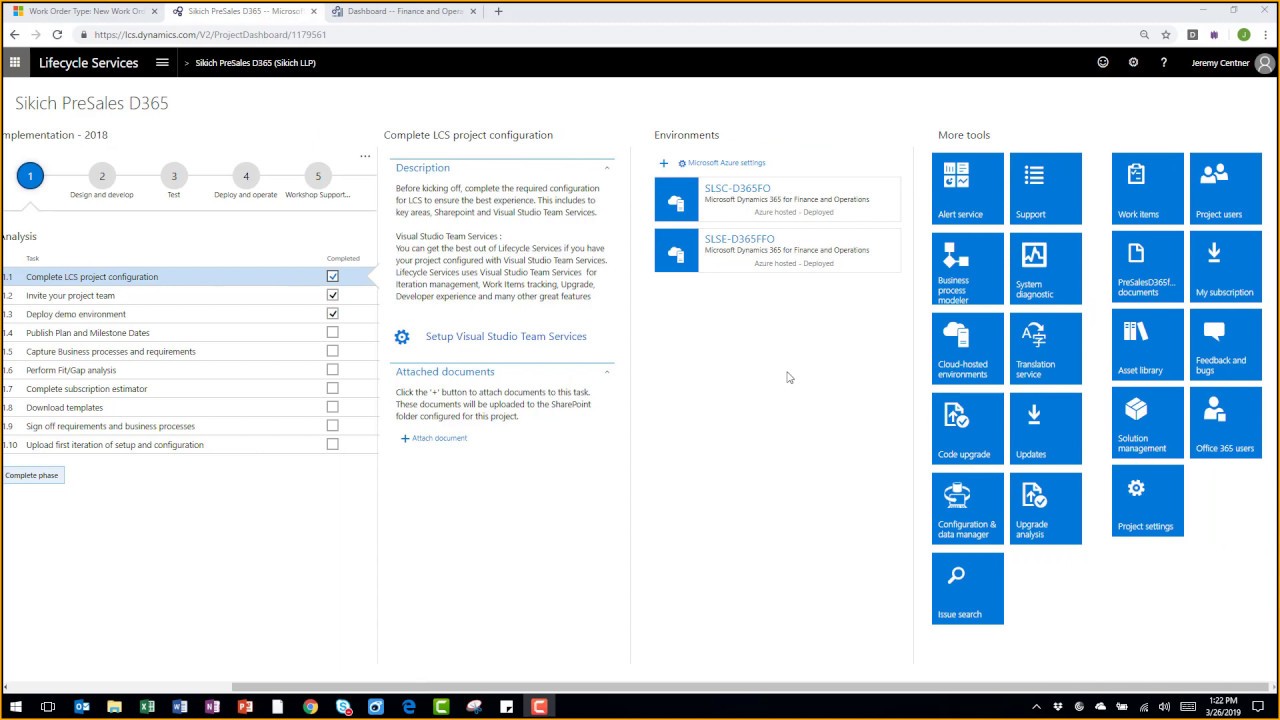Open the Project users tile

pos(1225,189)
